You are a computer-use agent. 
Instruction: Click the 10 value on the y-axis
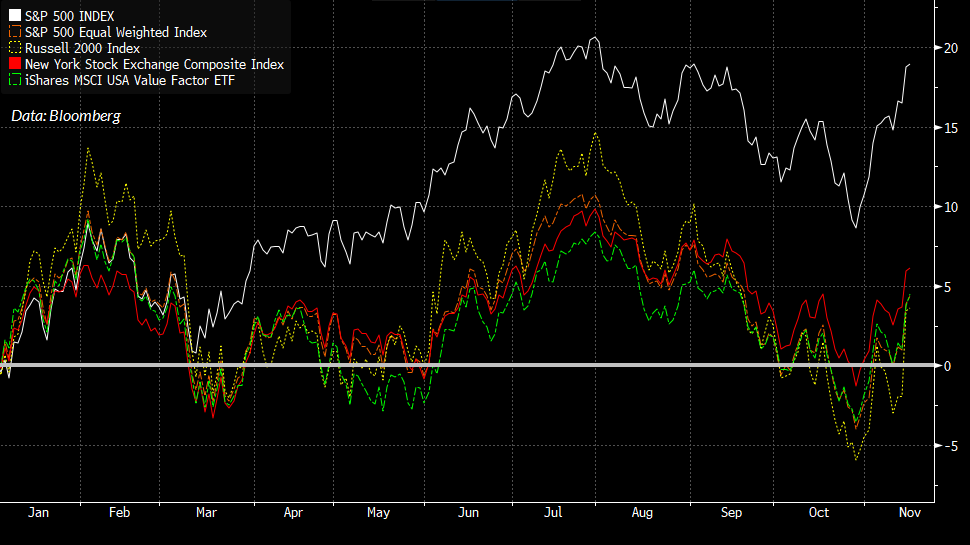click(x=948, y=207)
